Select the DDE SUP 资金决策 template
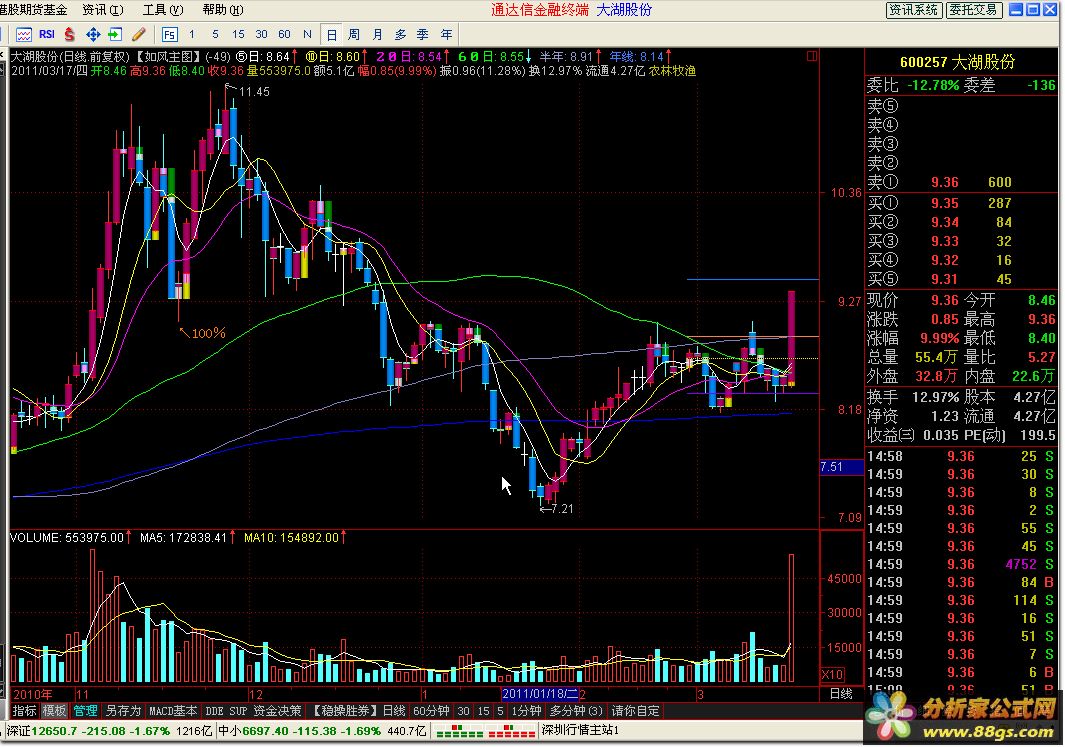The height and width of the screenshot is (747, 1065). [253, 711]
